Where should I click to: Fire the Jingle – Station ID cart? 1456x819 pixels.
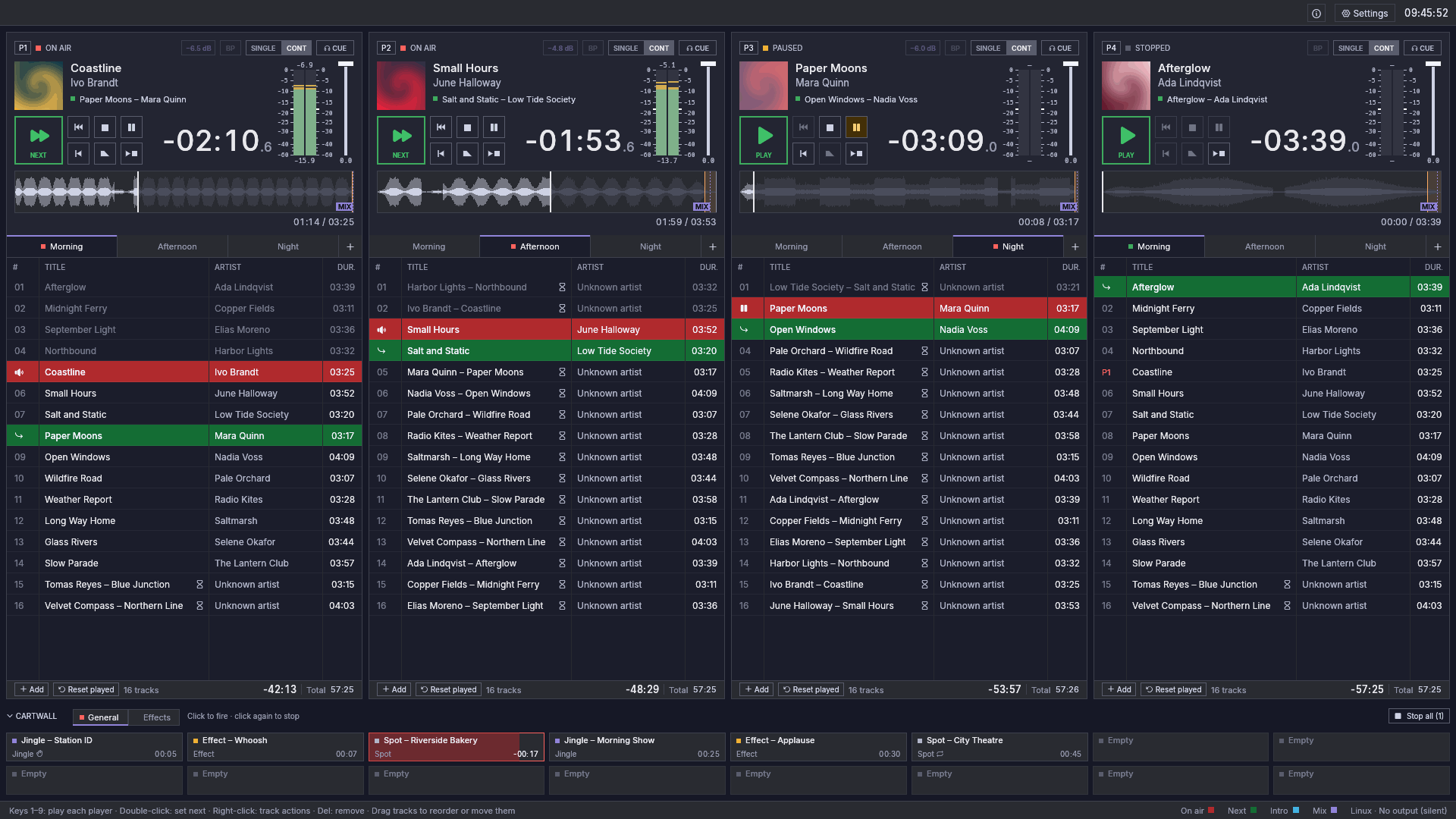[x=95, y=747]
